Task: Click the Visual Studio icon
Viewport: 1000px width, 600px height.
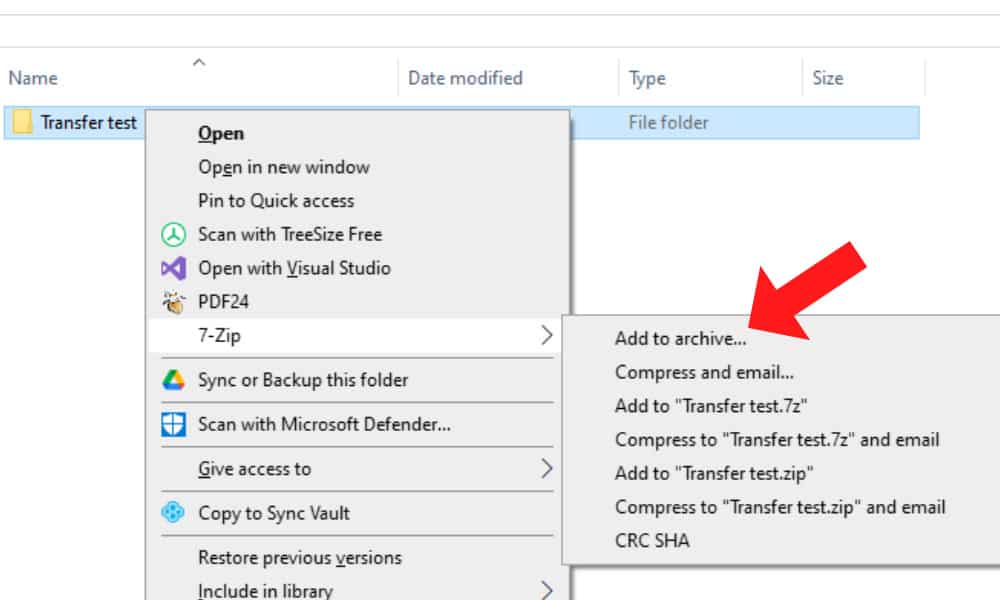Action: tap(174, 269)
